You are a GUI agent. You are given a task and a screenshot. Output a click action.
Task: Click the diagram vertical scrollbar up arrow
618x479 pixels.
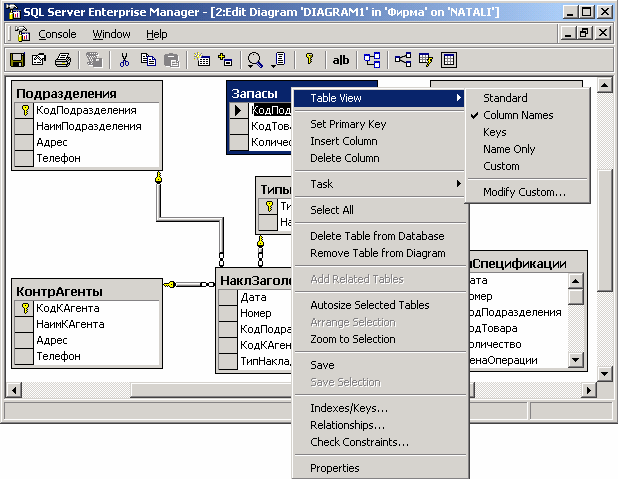tap(604, 85)
